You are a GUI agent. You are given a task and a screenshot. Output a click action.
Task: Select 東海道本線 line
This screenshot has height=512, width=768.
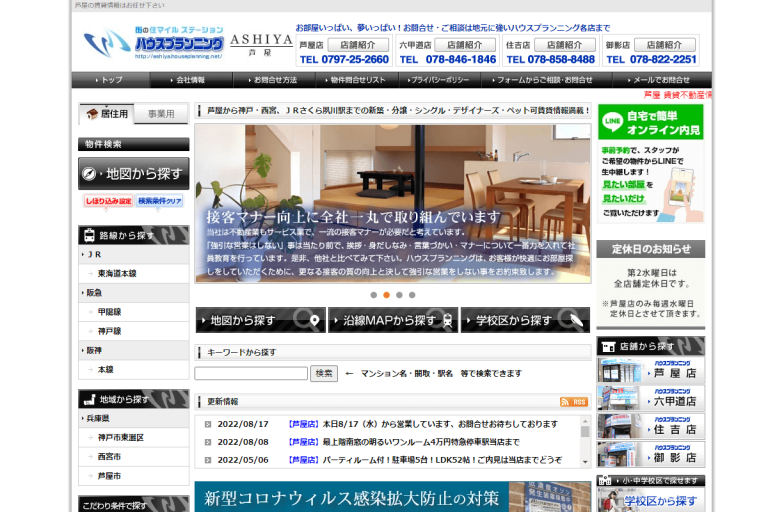(133, 273)
